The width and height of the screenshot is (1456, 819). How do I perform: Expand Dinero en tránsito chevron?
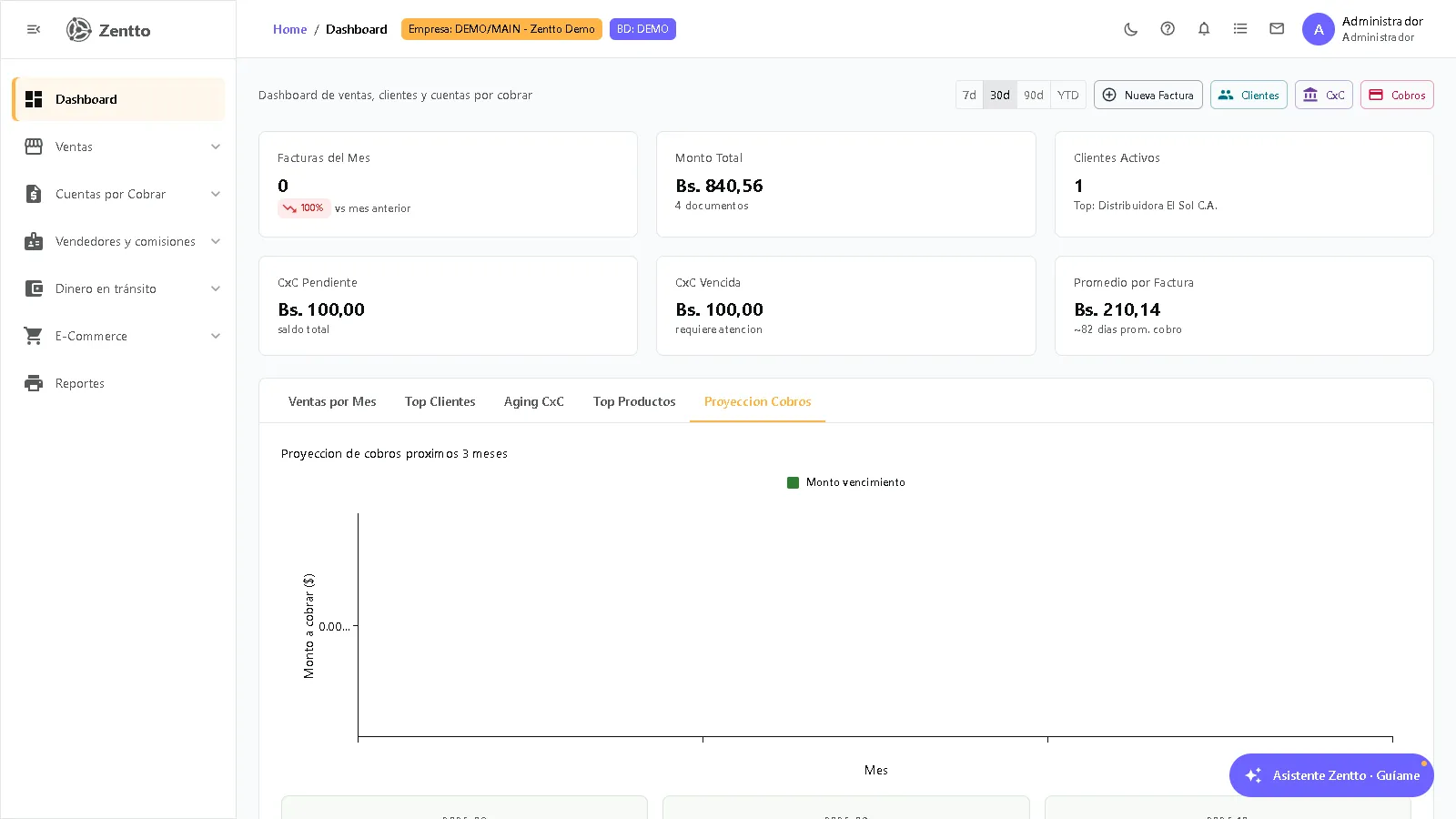point(216,288)
